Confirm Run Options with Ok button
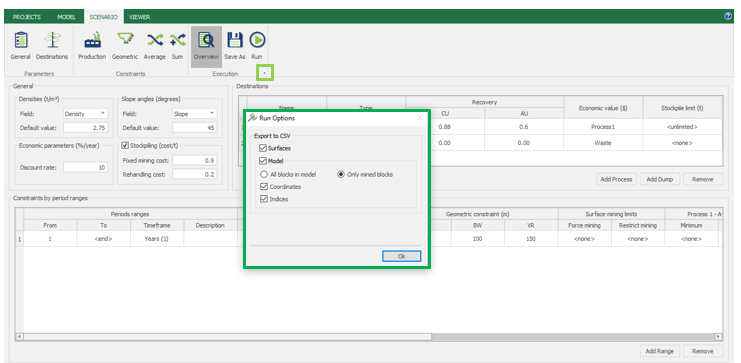The height and width of the screenshot is (363, 741). [x=401, y=256]
